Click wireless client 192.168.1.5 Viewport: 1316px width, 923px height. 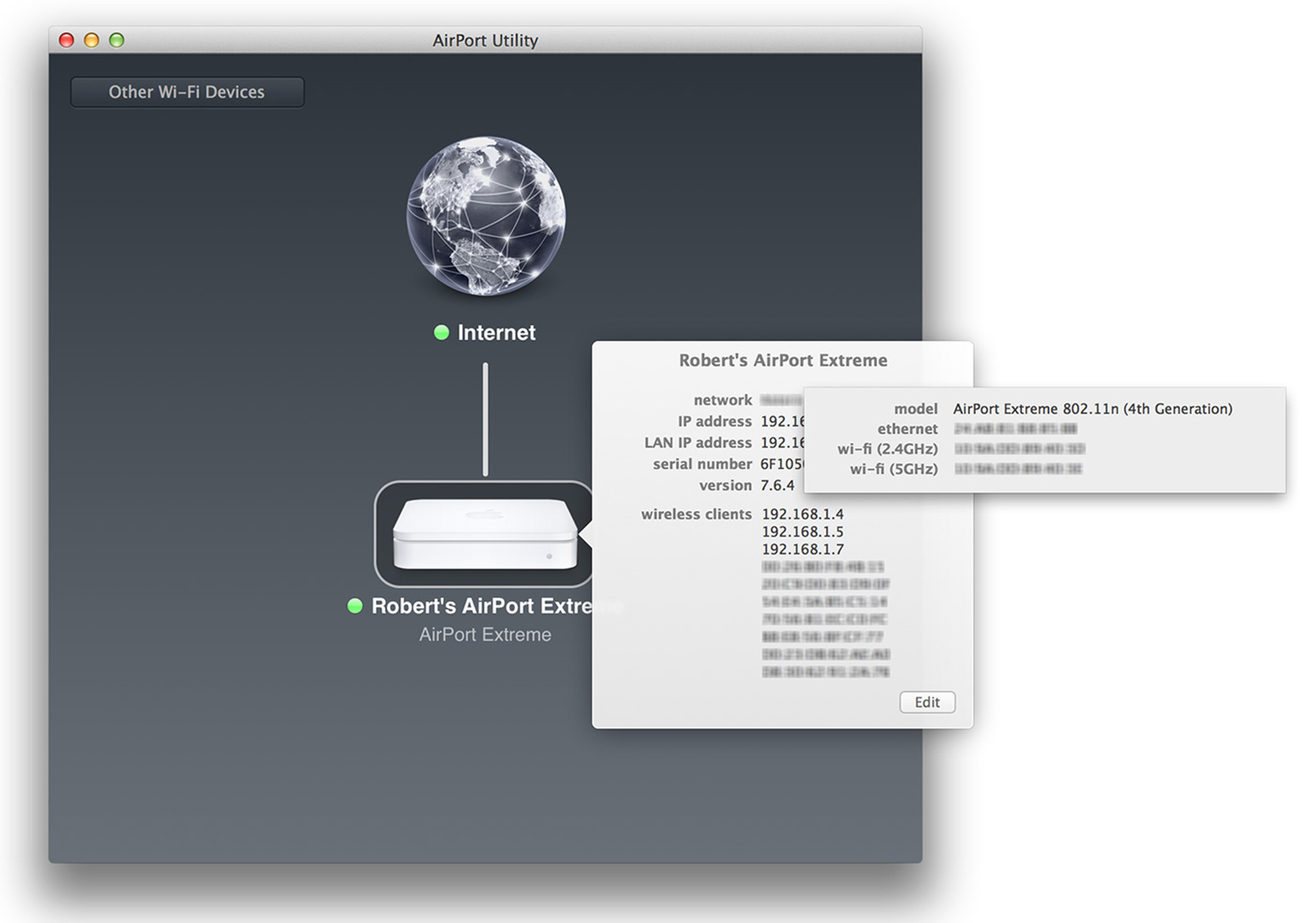[803, 532]
